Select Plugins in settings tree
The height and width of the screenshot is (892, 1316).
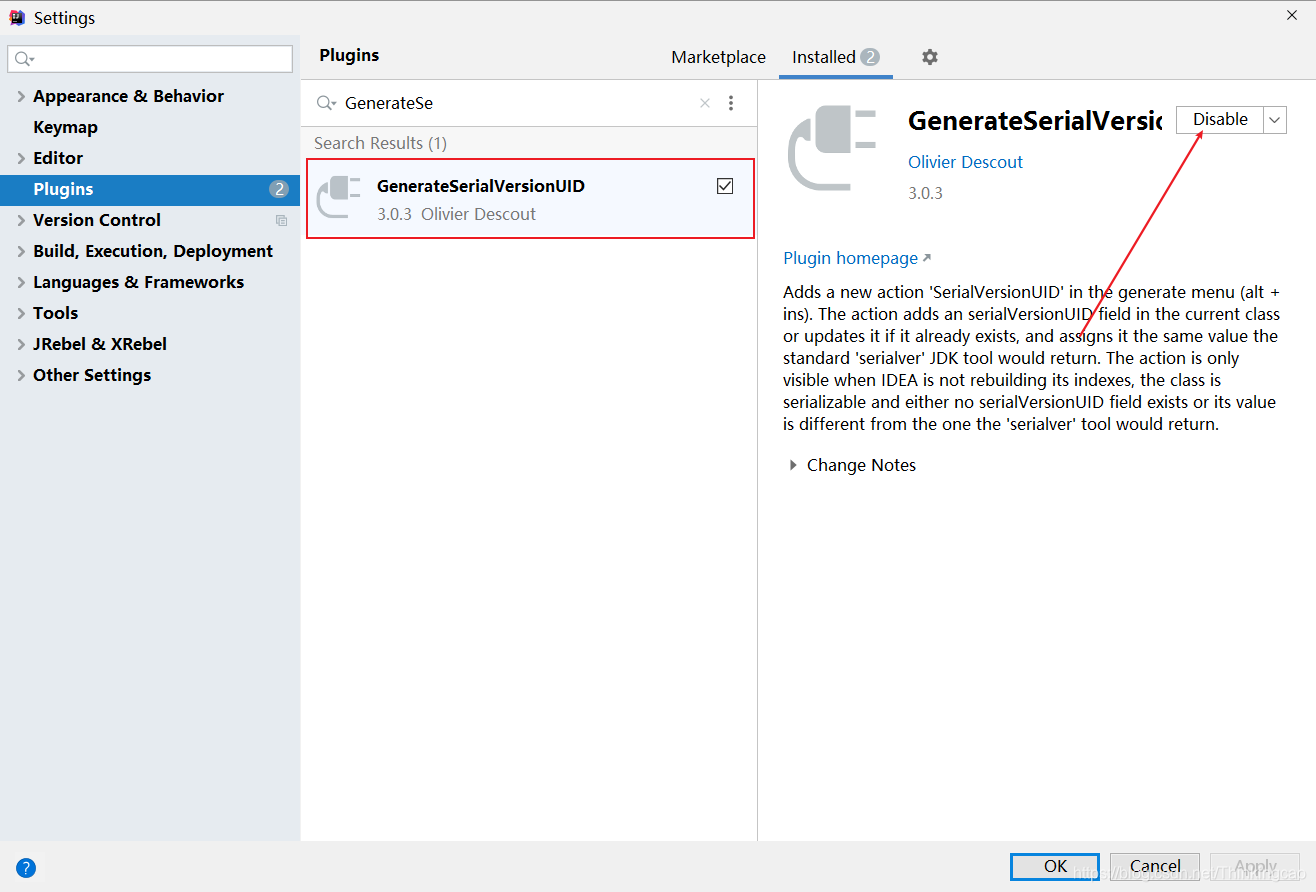(150, 189)
